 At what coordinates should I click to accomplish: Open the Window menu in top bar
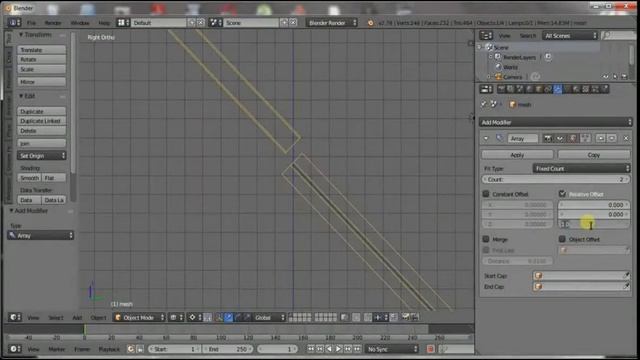[80, 23]
